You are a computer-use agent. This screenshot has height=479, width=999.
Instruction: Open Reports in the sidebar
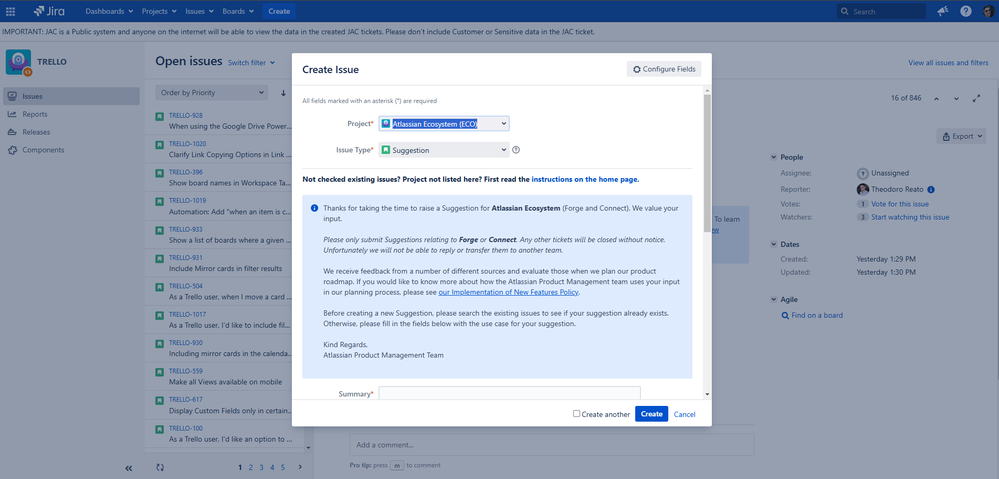point(34,115)
